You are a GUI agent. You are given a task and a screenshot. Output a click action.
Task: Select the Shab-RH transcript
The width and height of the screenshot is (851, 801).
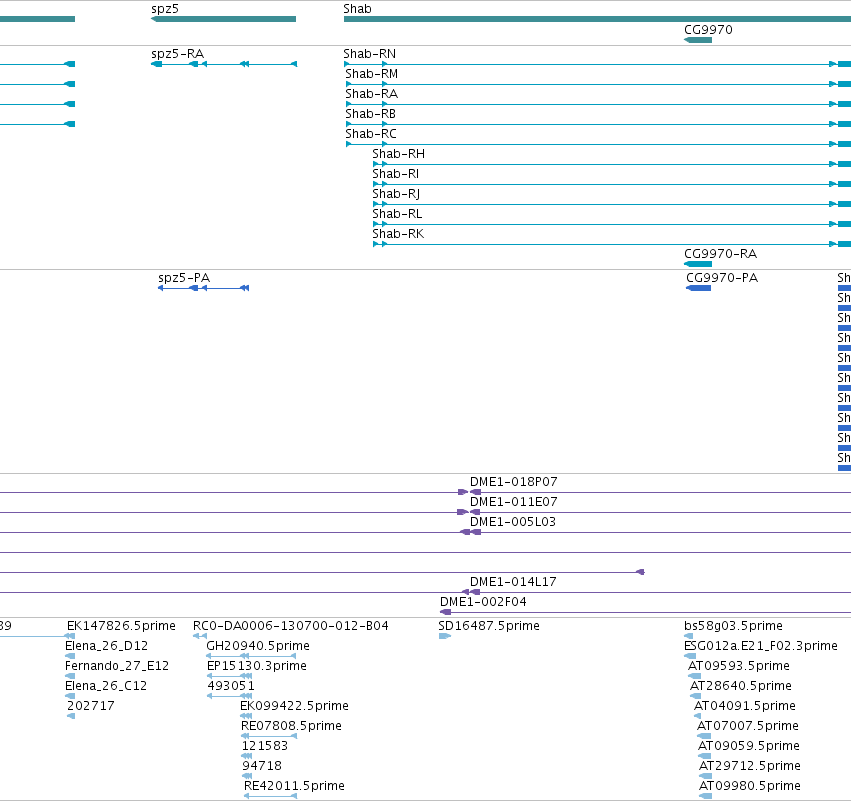tap(399, 154)
